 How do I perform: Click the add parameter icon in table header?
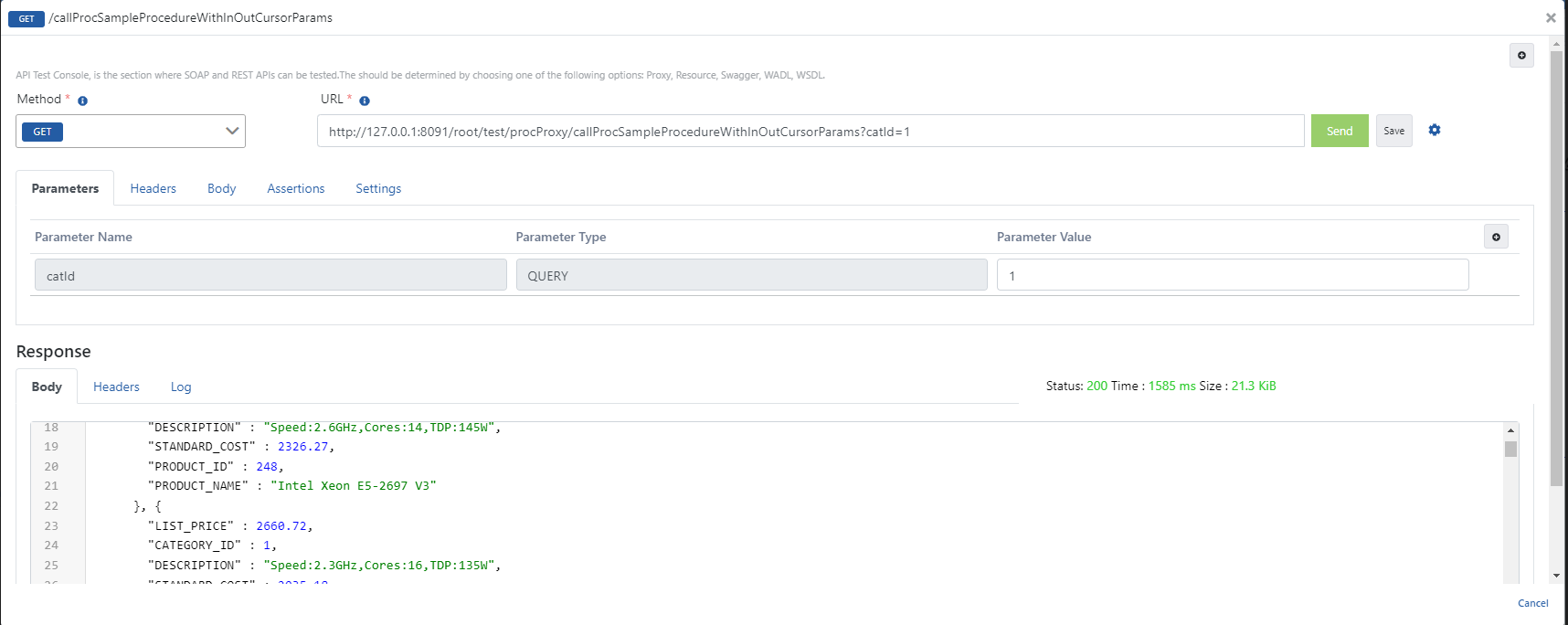(1496, 238)
